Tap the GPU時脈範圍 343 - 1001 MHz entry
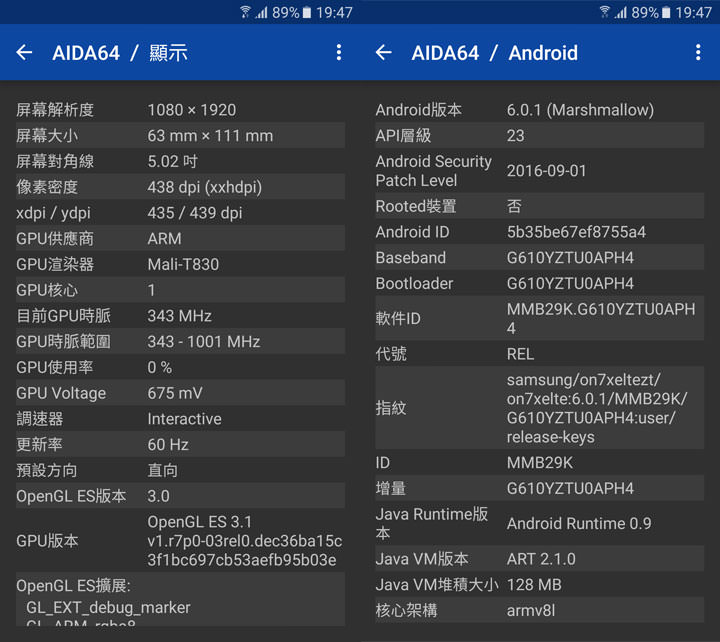720x642 pixels. click(180, 341)
